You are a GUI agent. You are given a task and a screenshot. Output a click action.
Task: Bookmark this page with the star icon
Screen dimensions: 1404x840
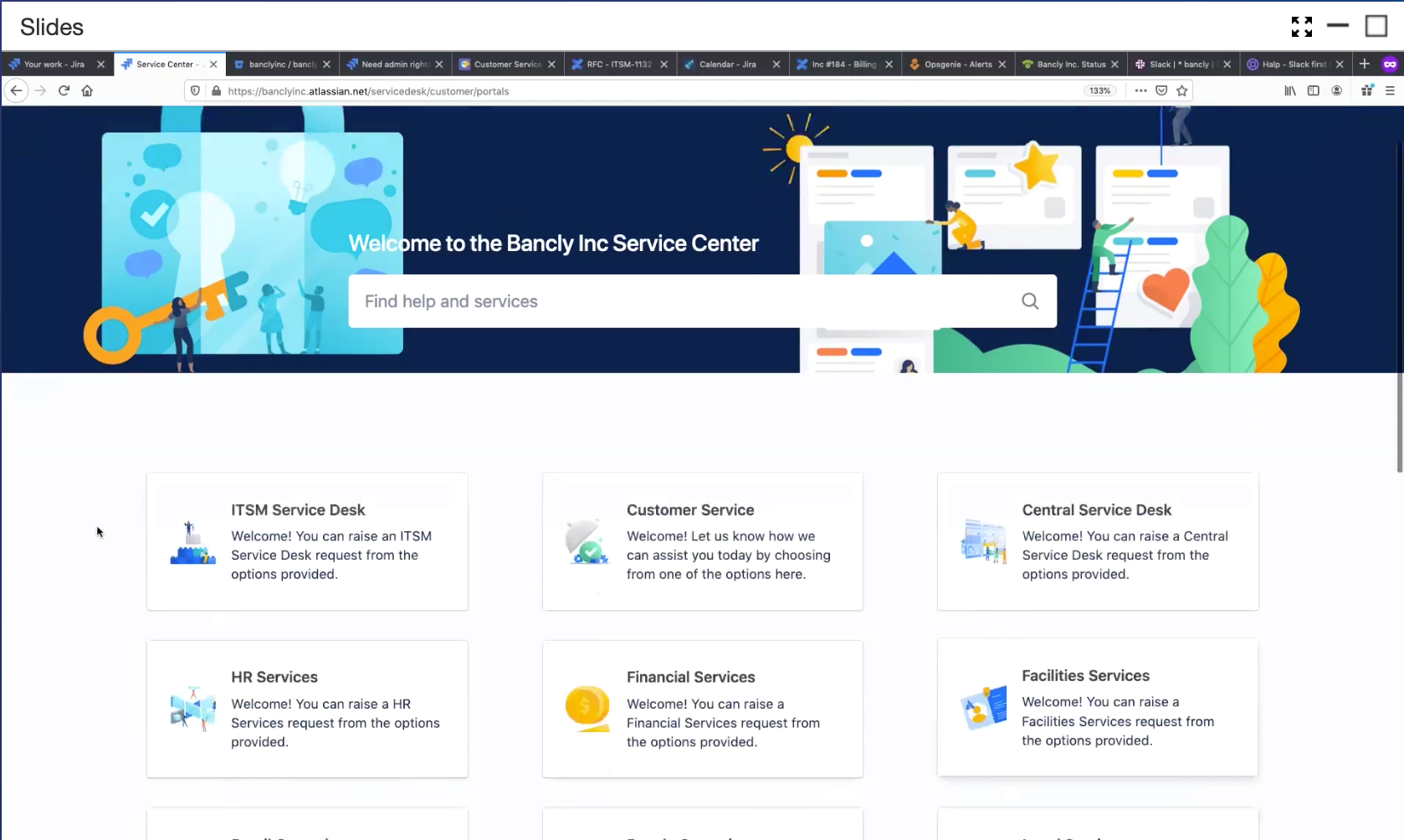coord(1182,90)
